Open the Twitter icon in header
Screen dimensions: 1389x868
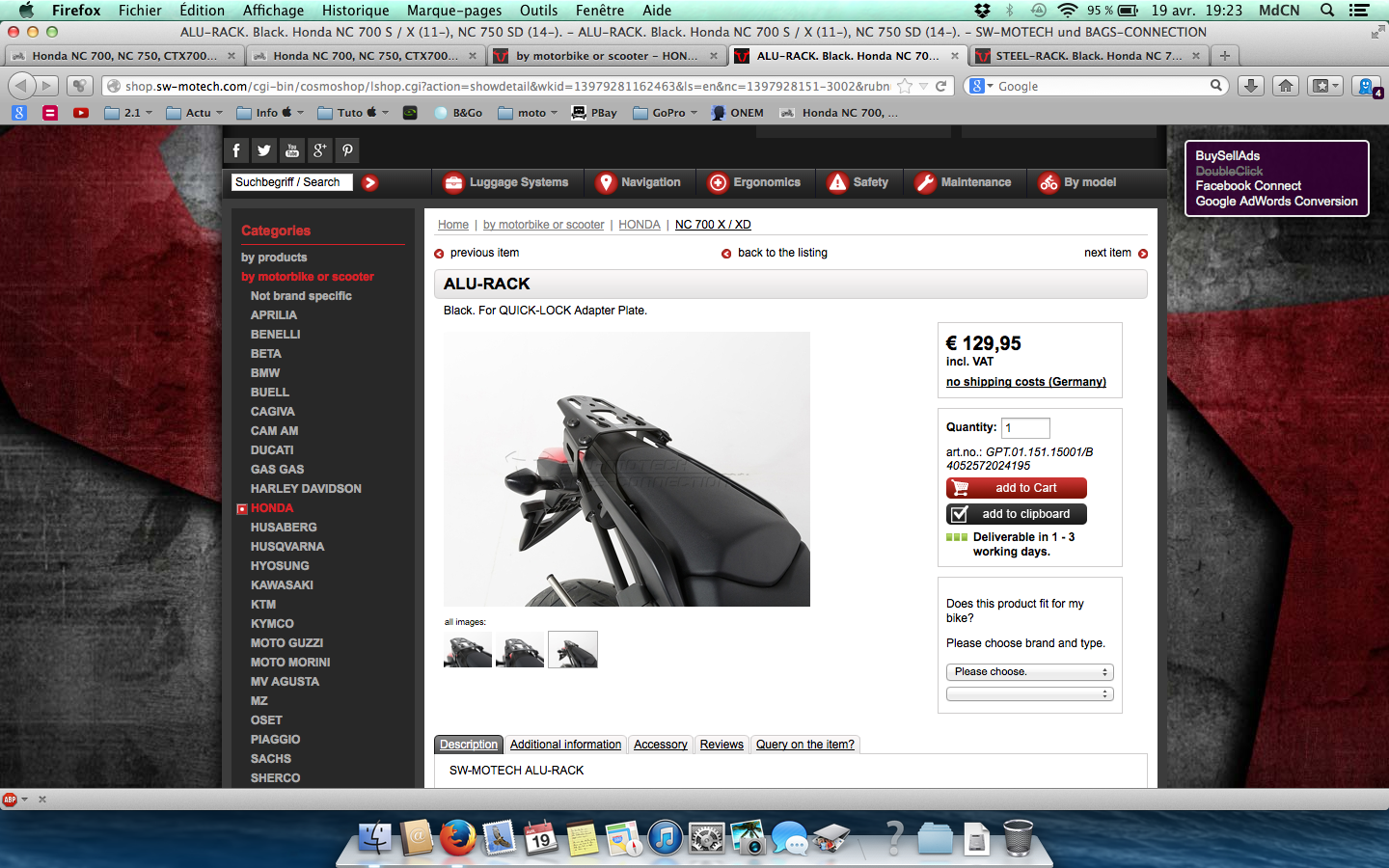pyautogui.click(x=264, y=150)
